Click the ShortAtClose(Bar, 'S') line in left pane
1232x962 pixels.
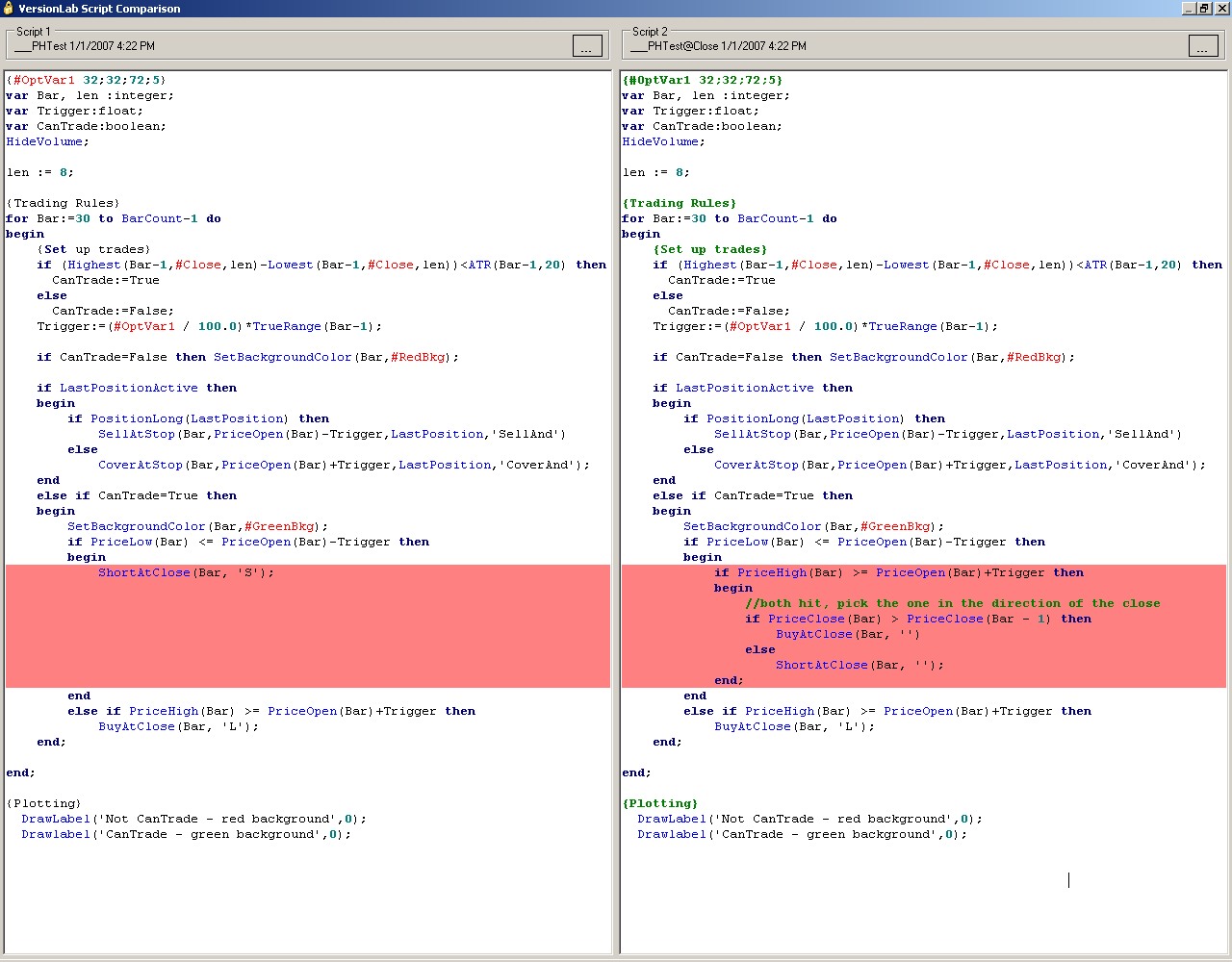pos(186,572)
